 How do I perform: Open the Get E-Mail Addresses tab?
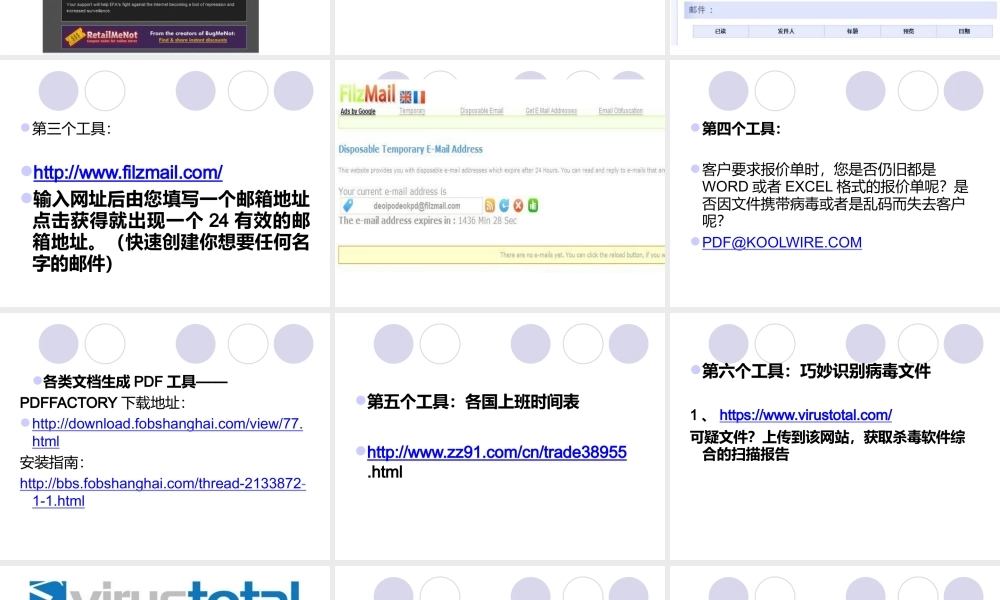[551, 111]
